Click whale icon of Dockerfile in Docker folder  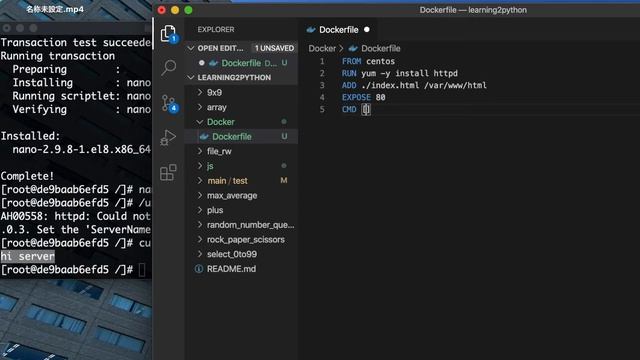point(204,137)
